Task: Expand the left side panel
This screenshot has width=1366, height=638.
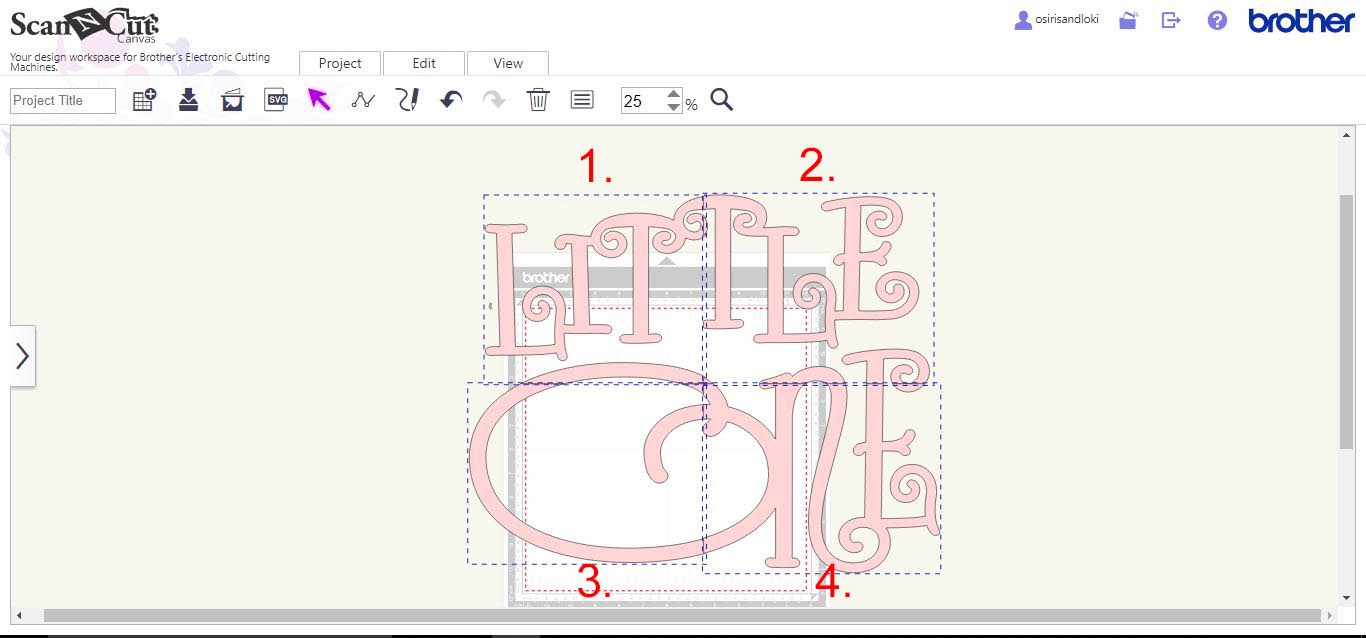Action: pos(22,355)
